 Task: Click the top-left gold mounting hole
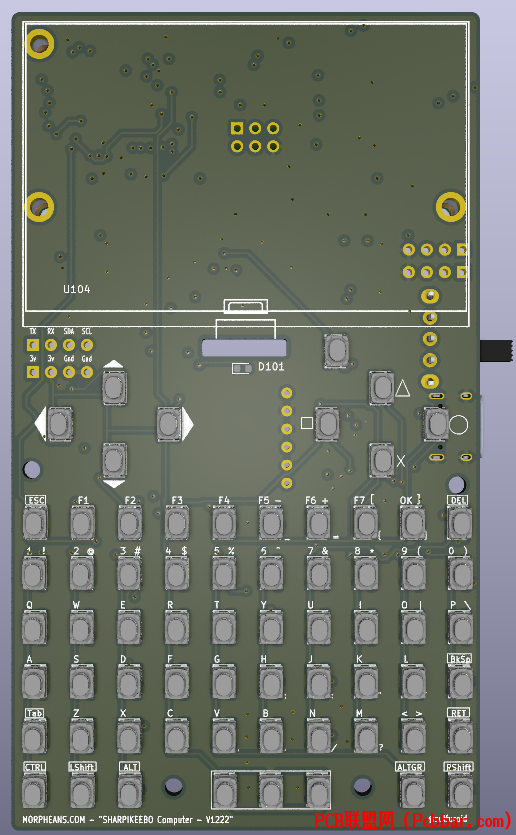click(x=40, y=44)
